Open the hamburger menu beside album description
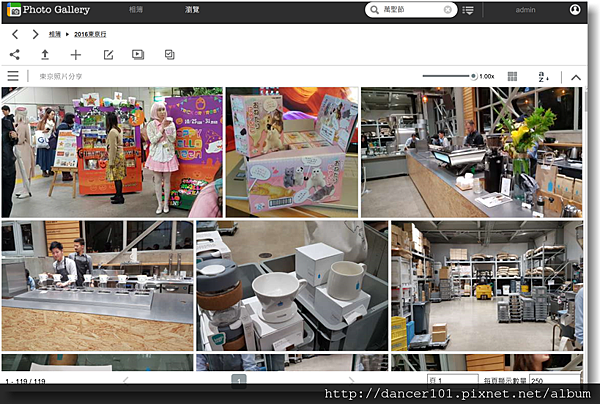600x404 pixels. point(13,76)
